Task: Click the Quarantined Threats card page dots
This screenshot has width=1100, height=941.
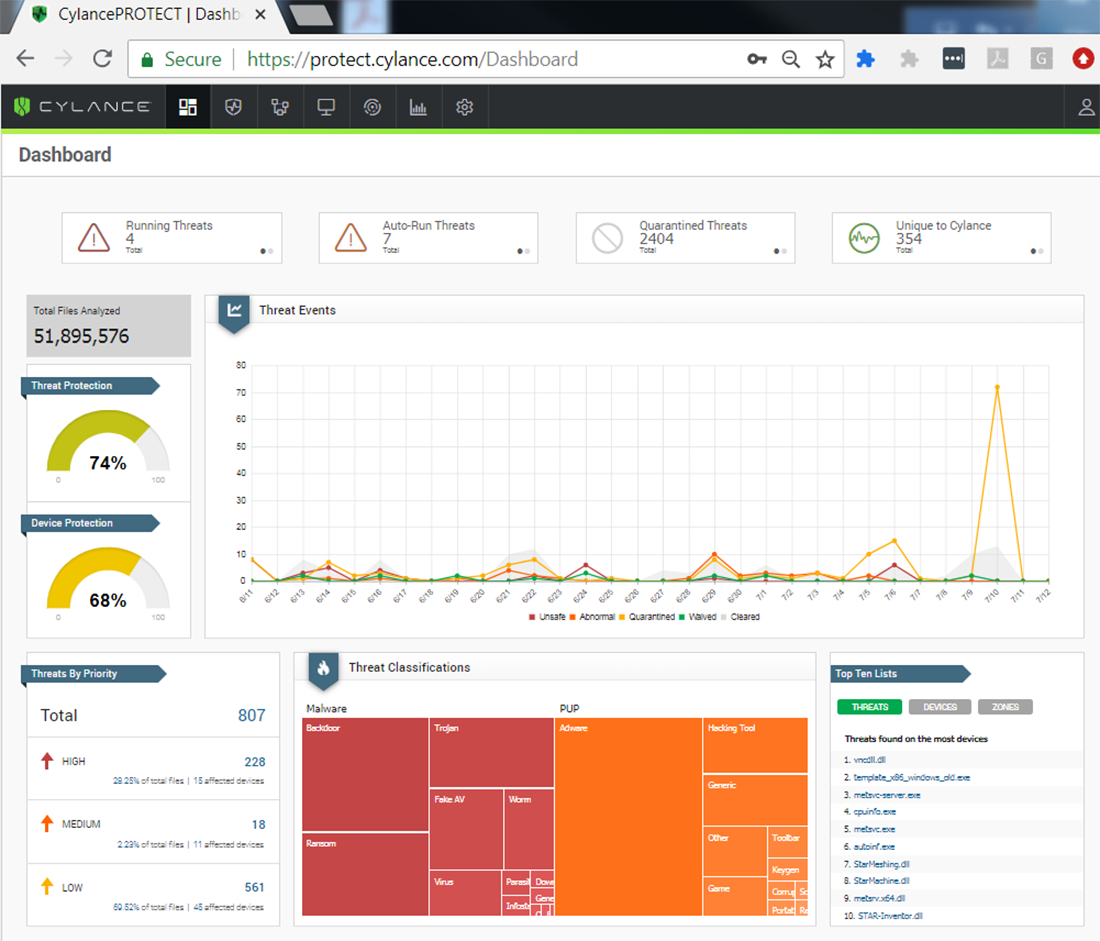Action: click(x=780, y=251)
